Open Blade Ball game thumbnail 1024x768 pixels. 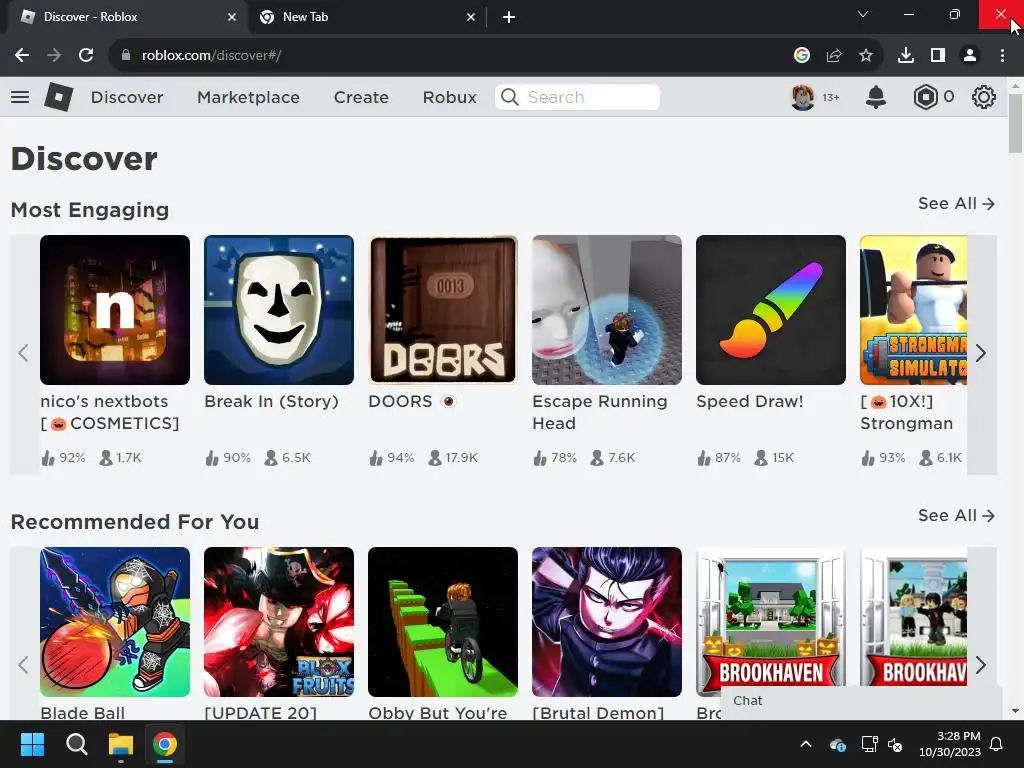(115, 622)
